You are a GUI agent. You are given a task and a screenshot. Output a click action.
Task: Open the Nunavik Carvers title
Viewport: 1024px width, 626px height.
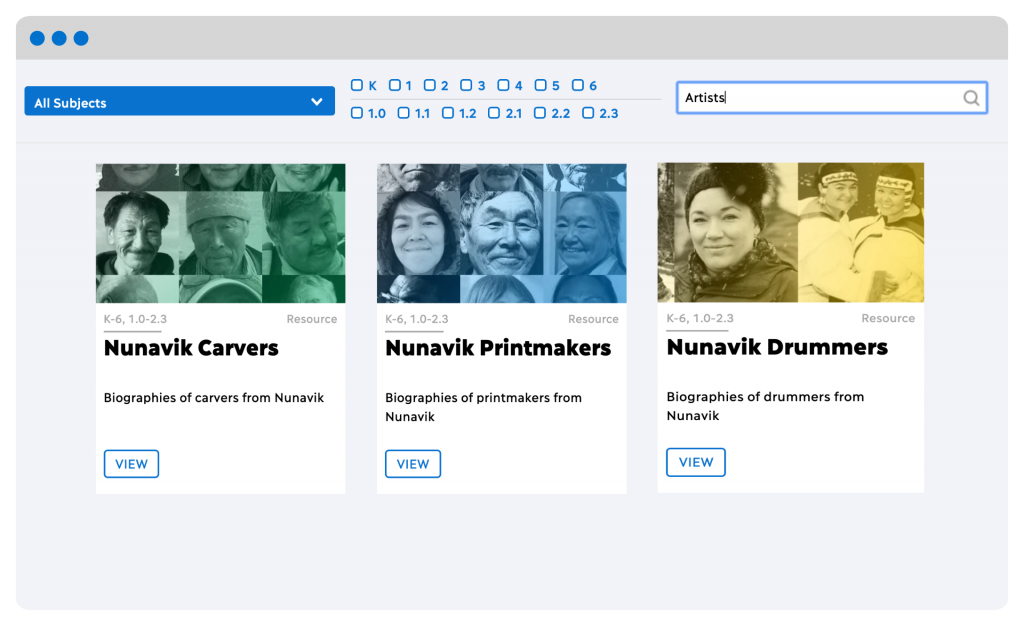click(x=191, y=348)
